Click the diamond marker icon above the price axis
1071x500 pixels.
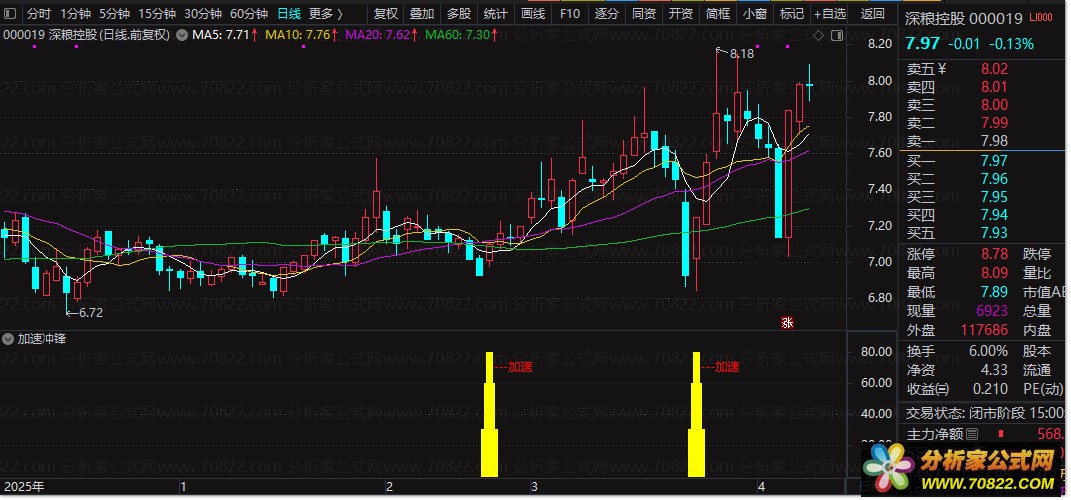point(819,36)
